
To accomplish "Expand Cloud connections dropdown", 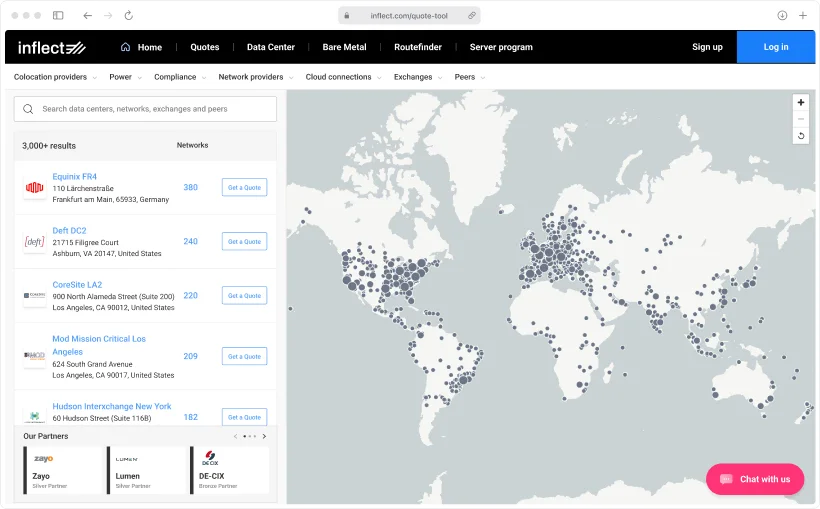I will point(344,77).
